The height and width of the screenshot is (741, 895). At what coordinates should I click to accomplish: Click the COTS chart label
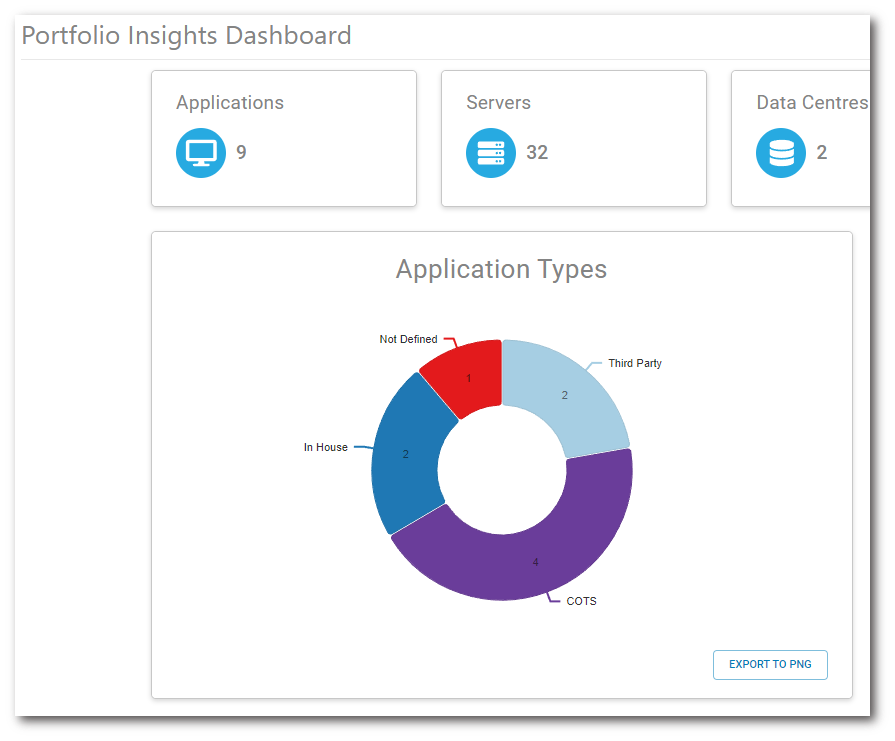[581, 601]
